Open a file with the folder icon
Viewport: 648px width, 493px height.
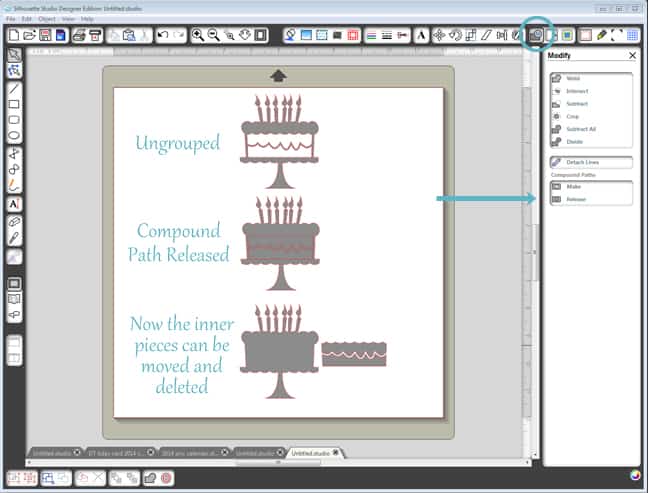pos(29,36)
